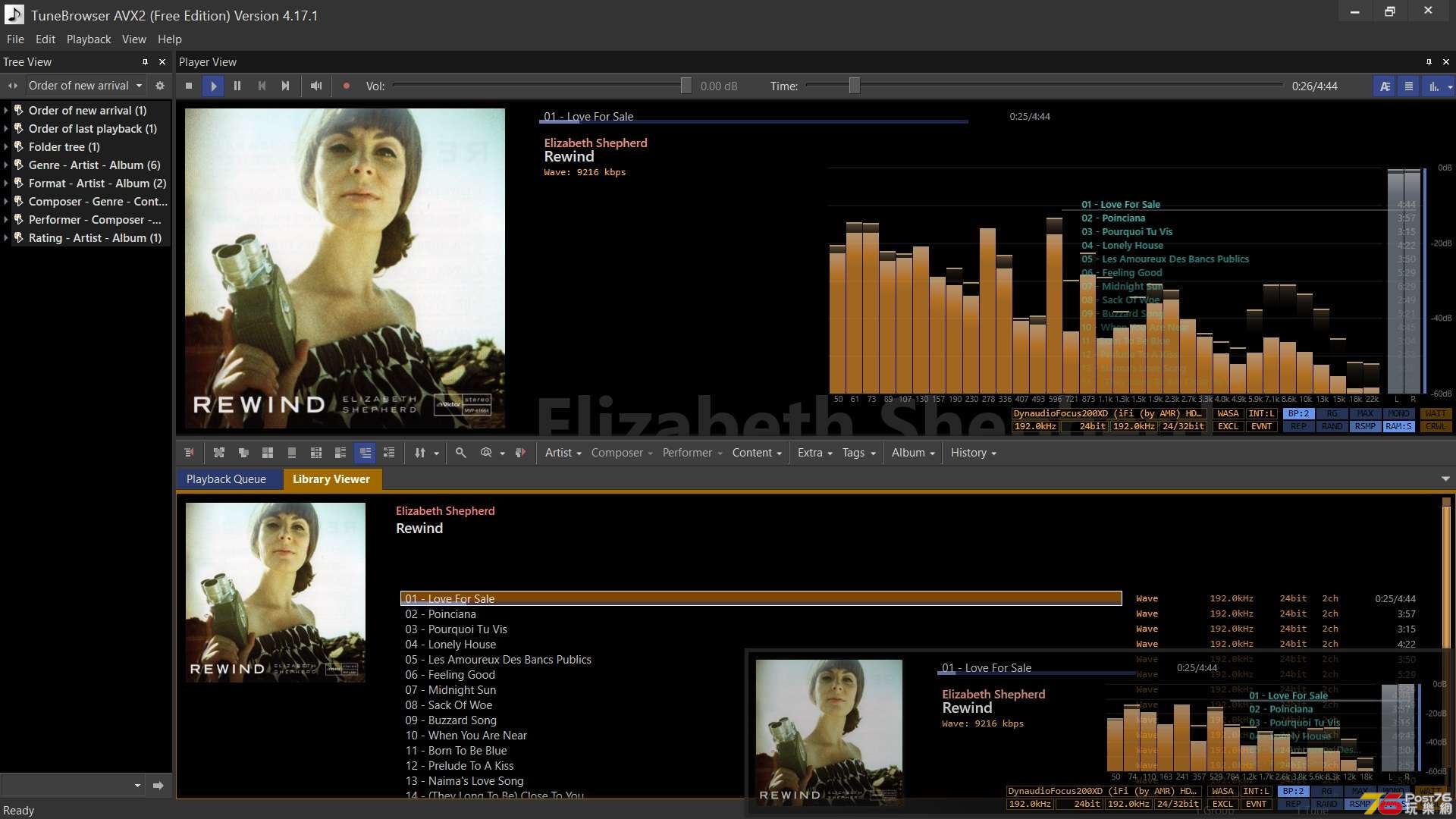Image resolution: width=1456 pixels, height=819 pixels.
Task: Open the Artist filter dropdown
Action: pyautogui.click(x=563, y=453)
